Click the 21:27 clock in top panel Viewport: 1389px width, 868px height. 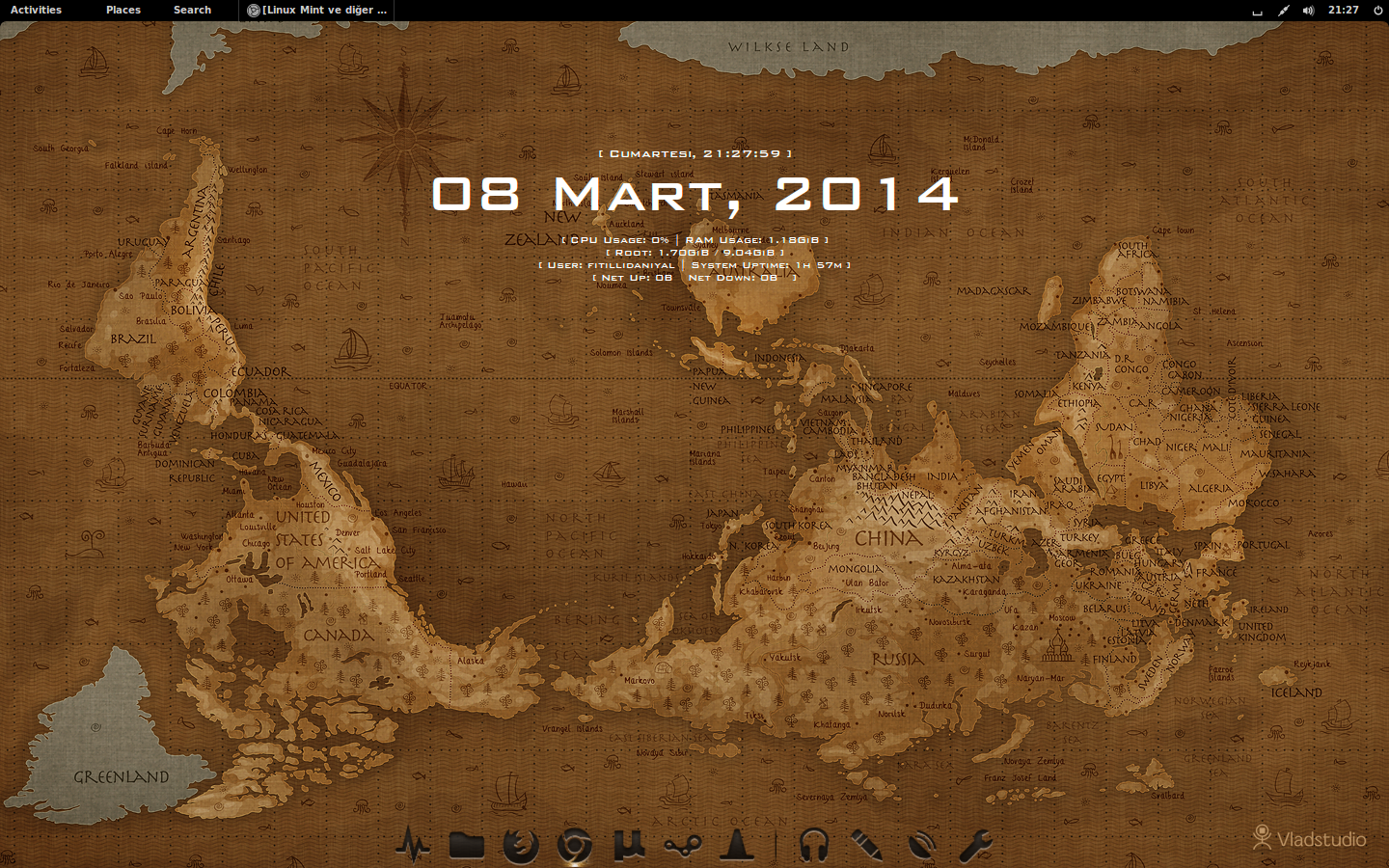pyautogui.click(x=1343, y=10)
